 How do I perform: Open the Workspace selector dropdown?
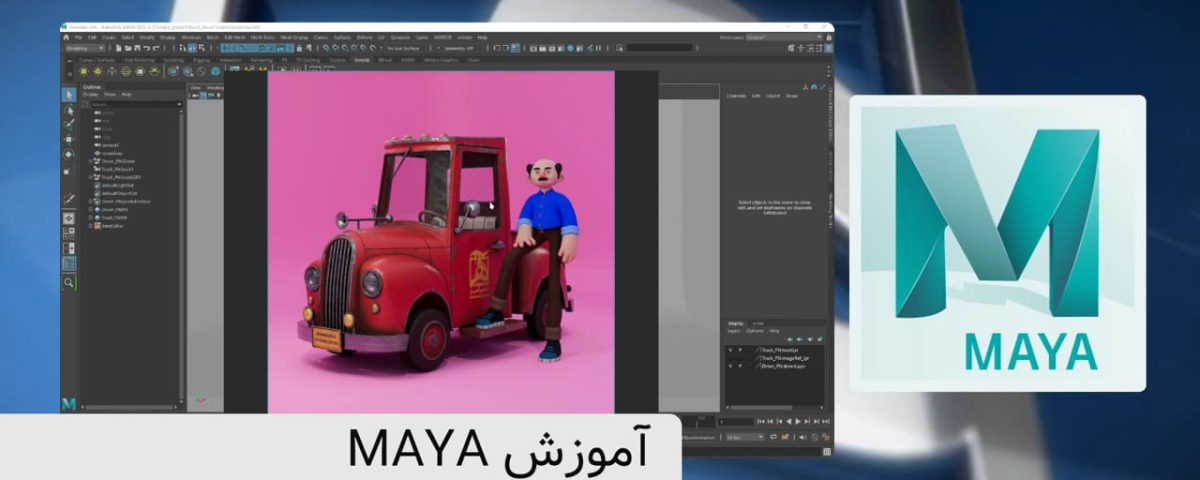(783, 37)
